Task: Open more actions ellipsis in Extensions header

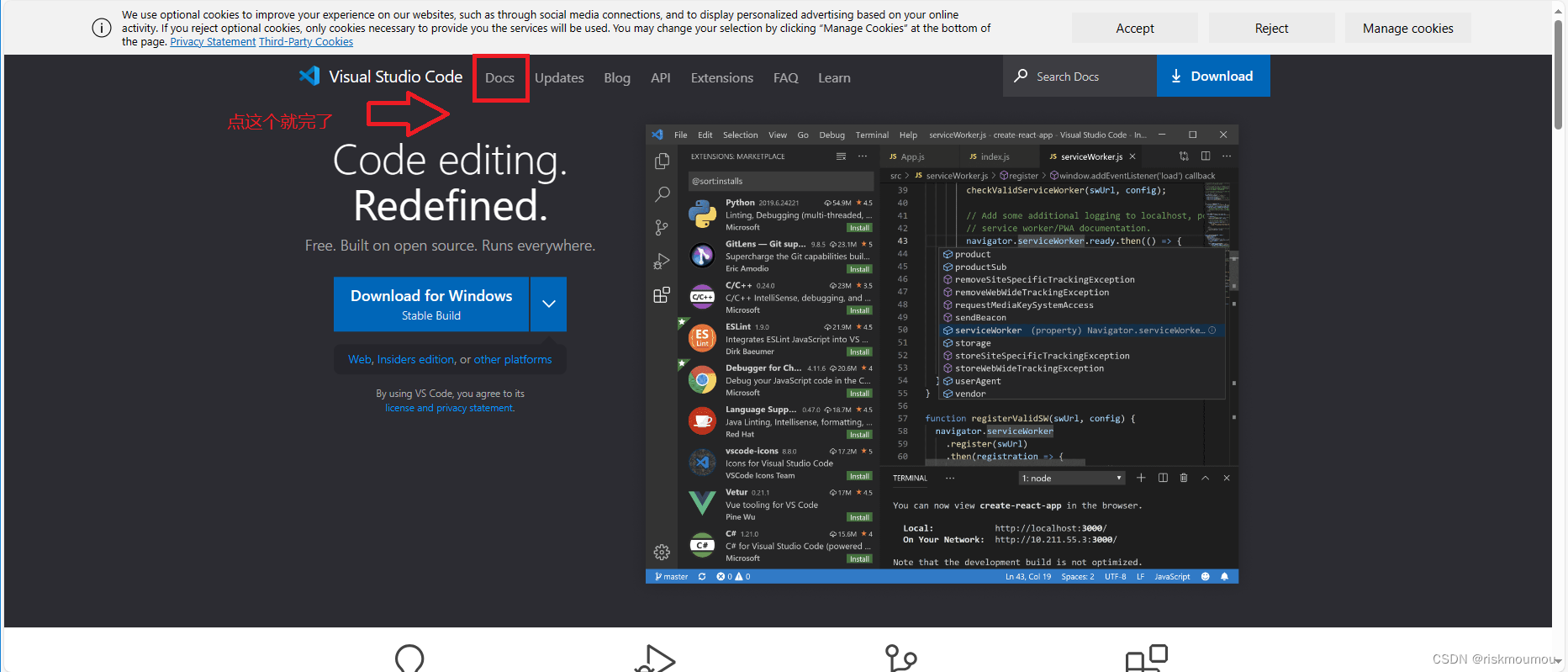Action: coord(863,156)
